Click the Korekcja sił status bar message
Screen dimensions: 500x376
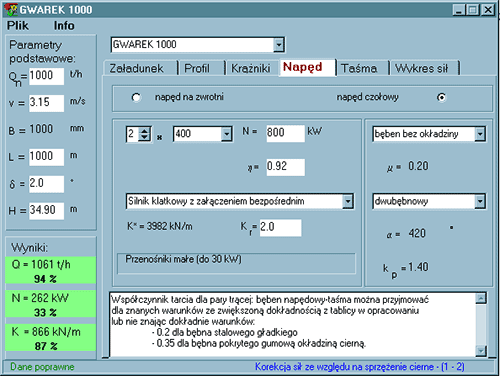(360, 367)
